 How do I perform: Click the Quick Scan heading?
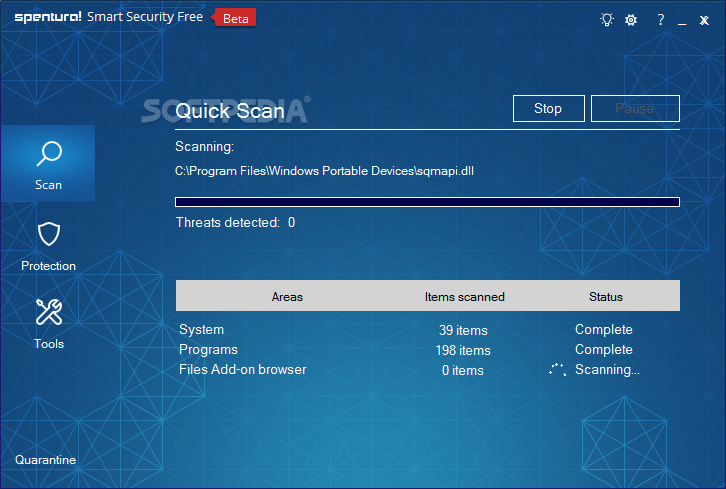point(230,111)
